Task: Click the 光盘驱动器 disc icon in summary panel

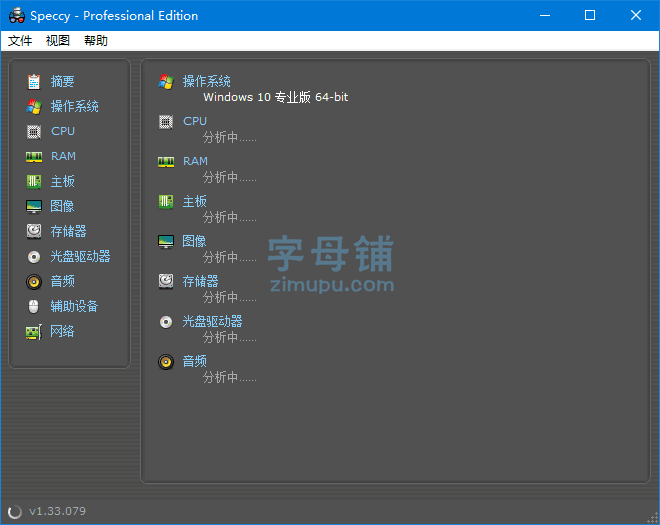Action: (x=166, y=322)
